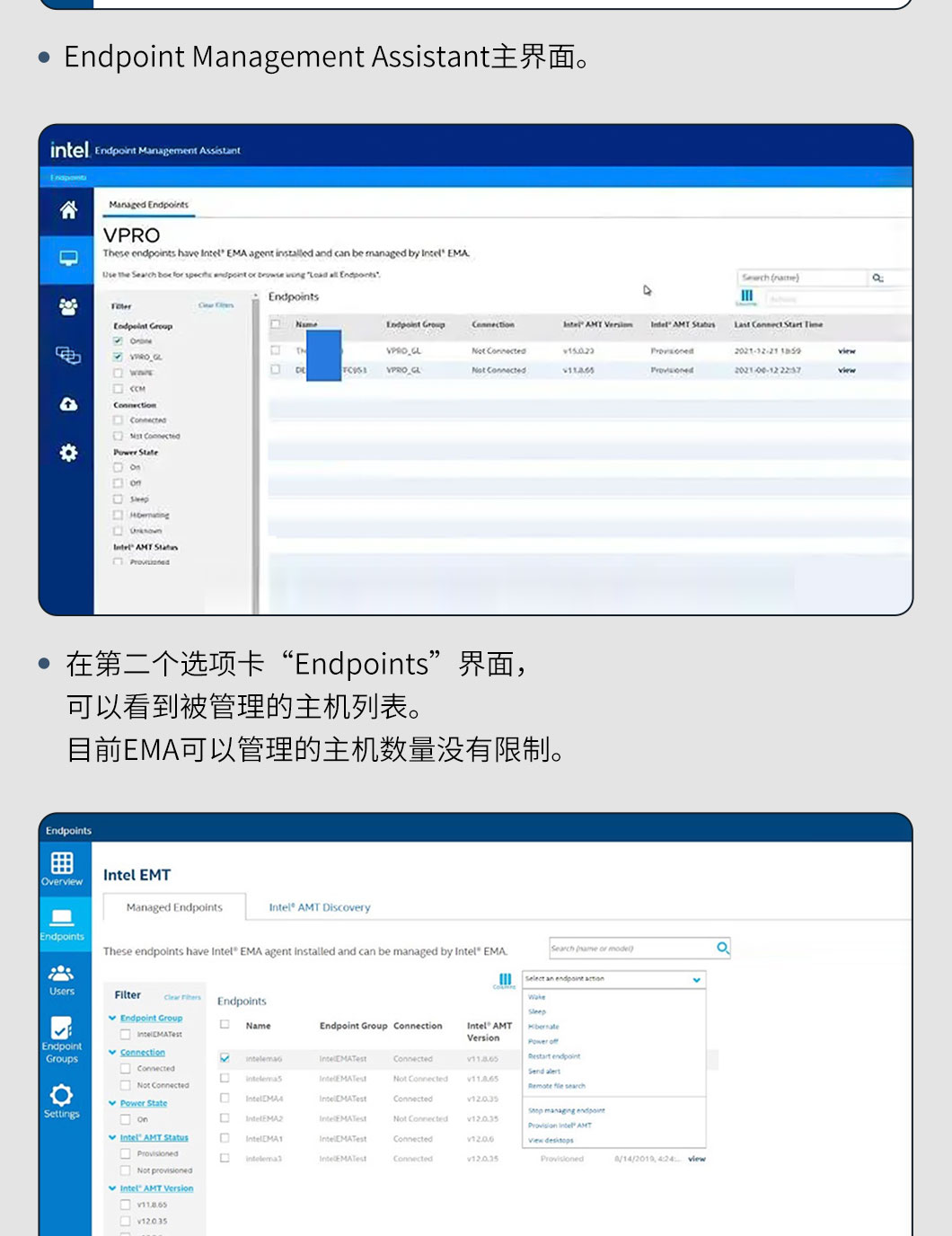952x1236 pixels.
Task: Collapse the Connection filter chevron in Intel EMT
Action: (112, 1053)
